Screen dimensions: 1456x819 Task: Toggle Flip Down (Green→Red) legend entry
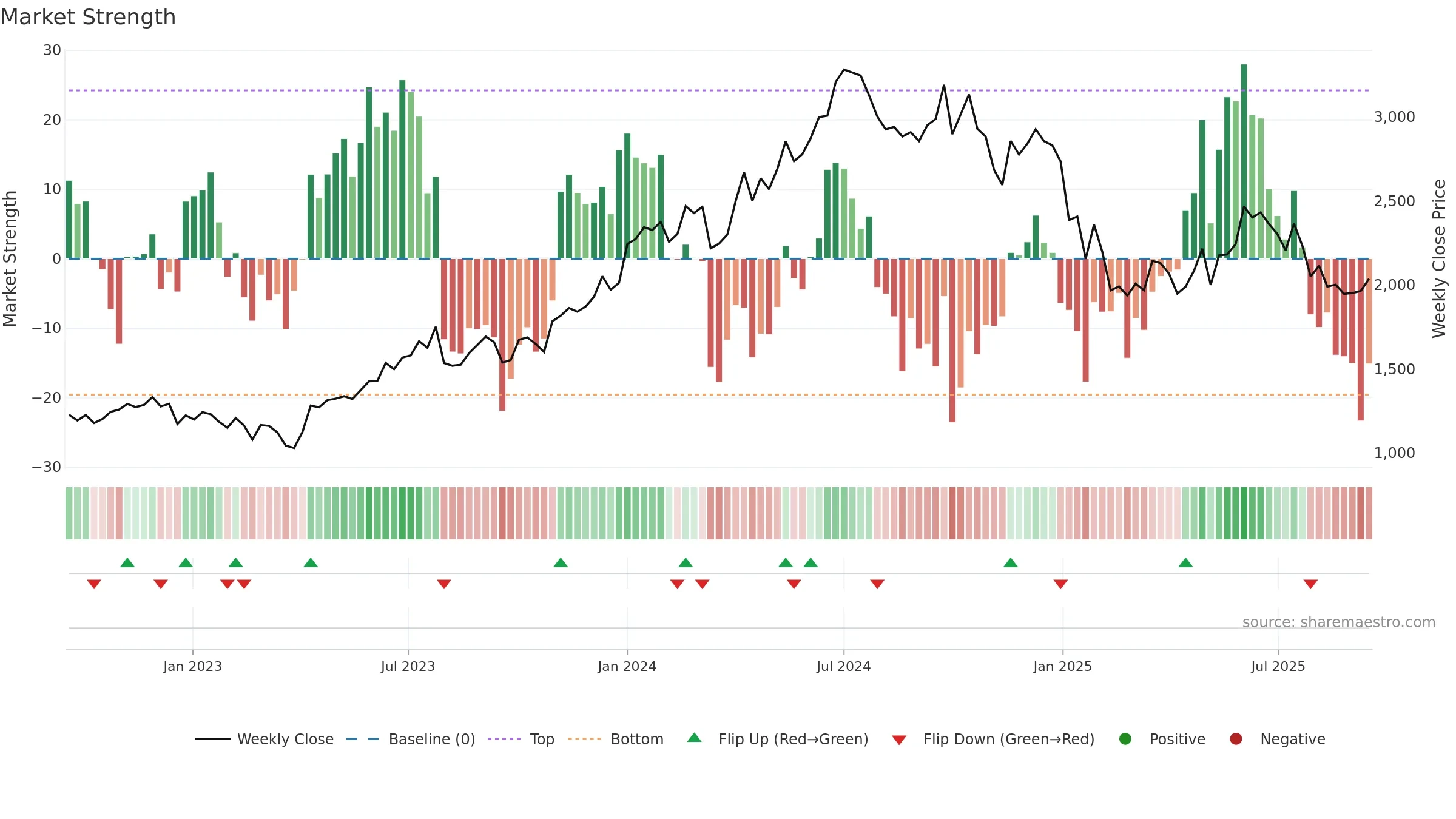click(x=993, y=739)
